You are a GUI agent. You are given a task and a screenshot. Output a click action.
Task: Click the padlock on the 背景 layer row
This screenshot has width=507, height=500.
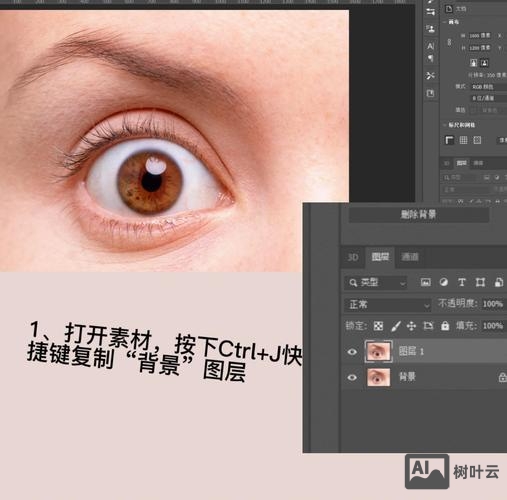pyautogui.click(x=502, y=378)
